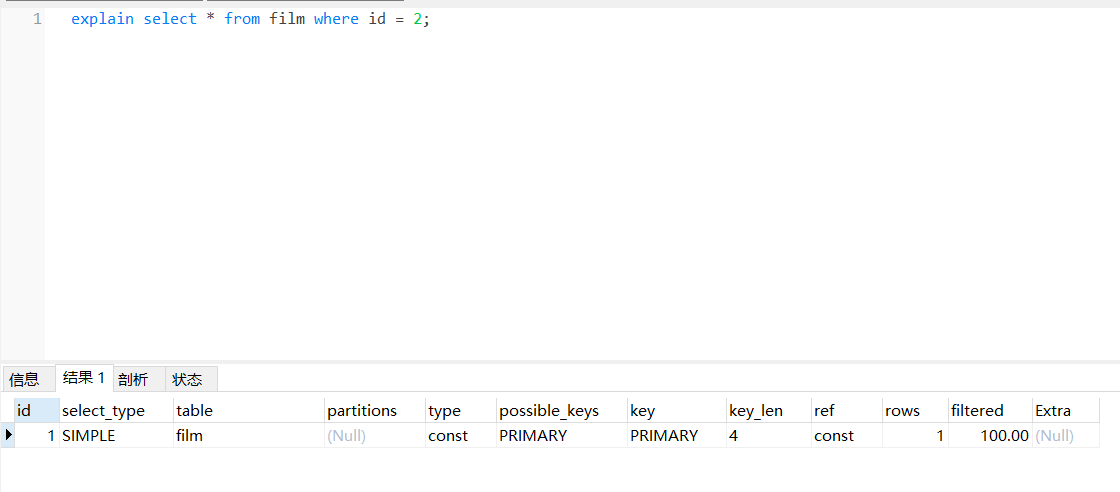Select the (Null) cell under Extra
1120x492 pixels.
[x=1066, y=436]
